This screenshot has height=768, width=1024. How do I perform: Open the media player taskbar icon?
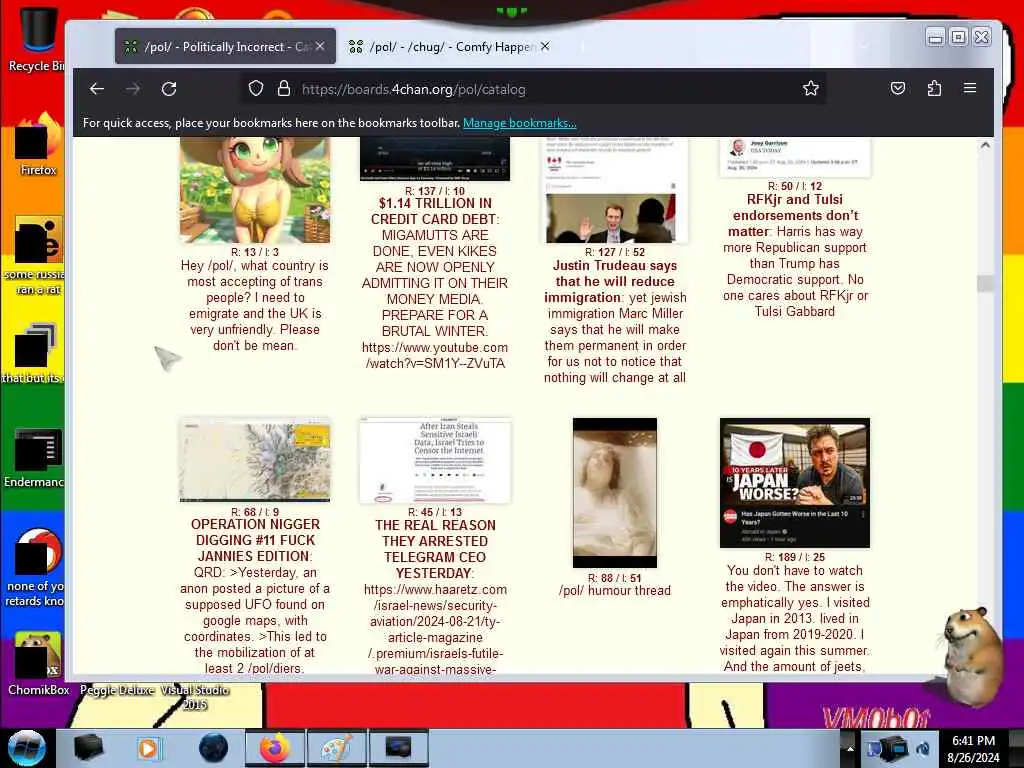(149, 748)
